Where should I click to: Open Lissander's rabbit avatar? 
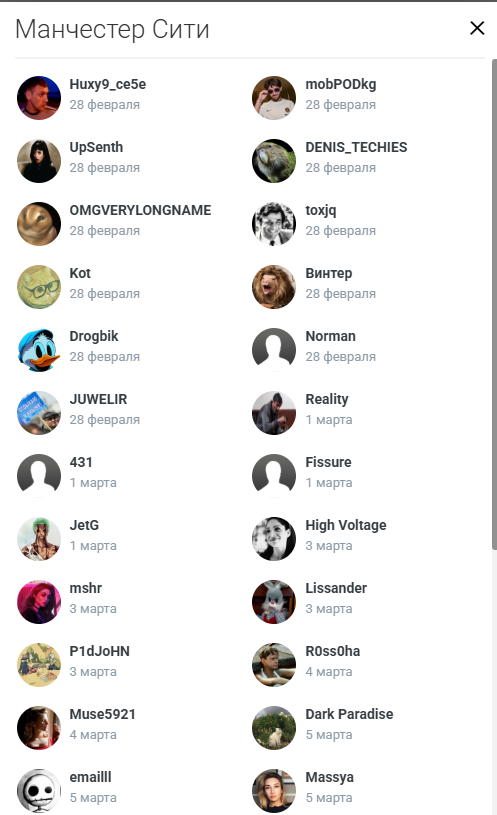point(274,602)
